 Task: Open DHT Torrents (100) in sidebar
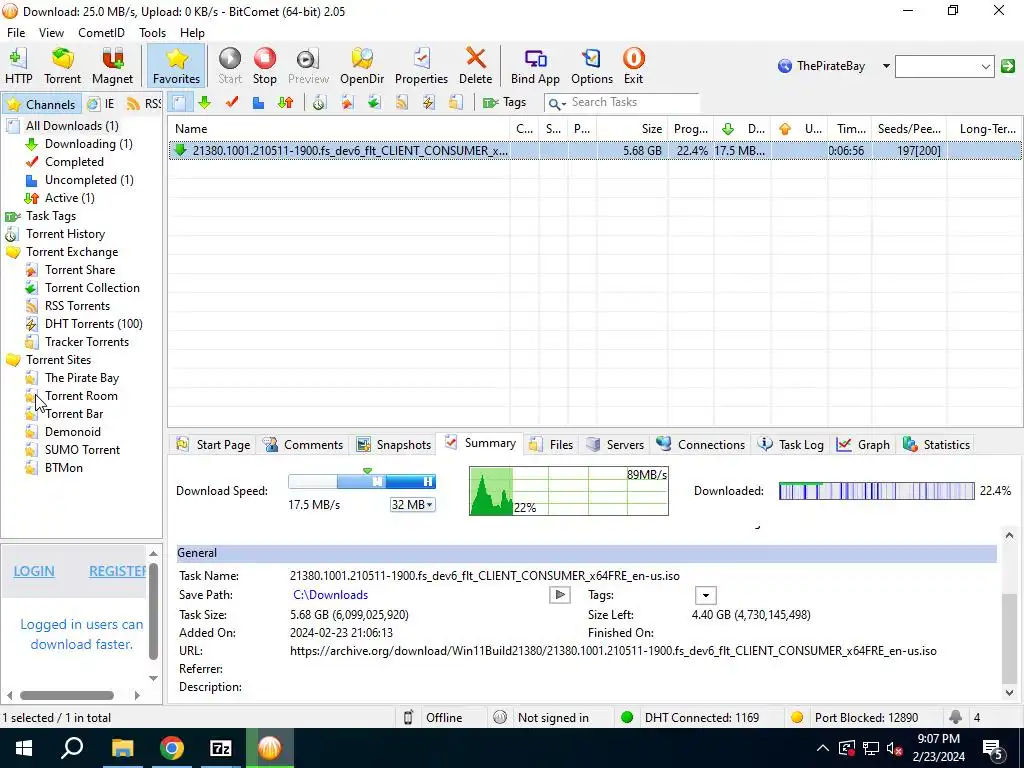93,324
